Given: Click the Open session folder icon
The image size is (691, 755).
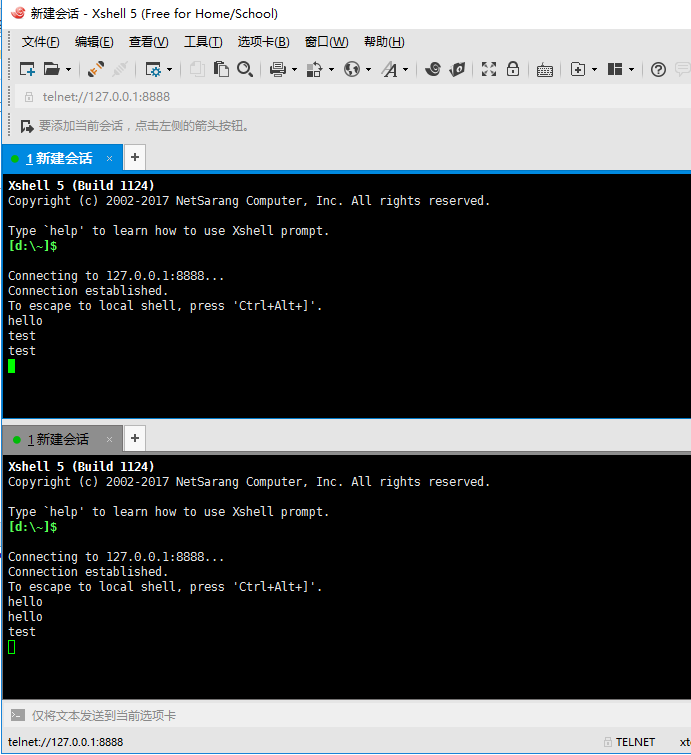Looking at the screenshot, I should pyautogui.click(x=52, y=69).
